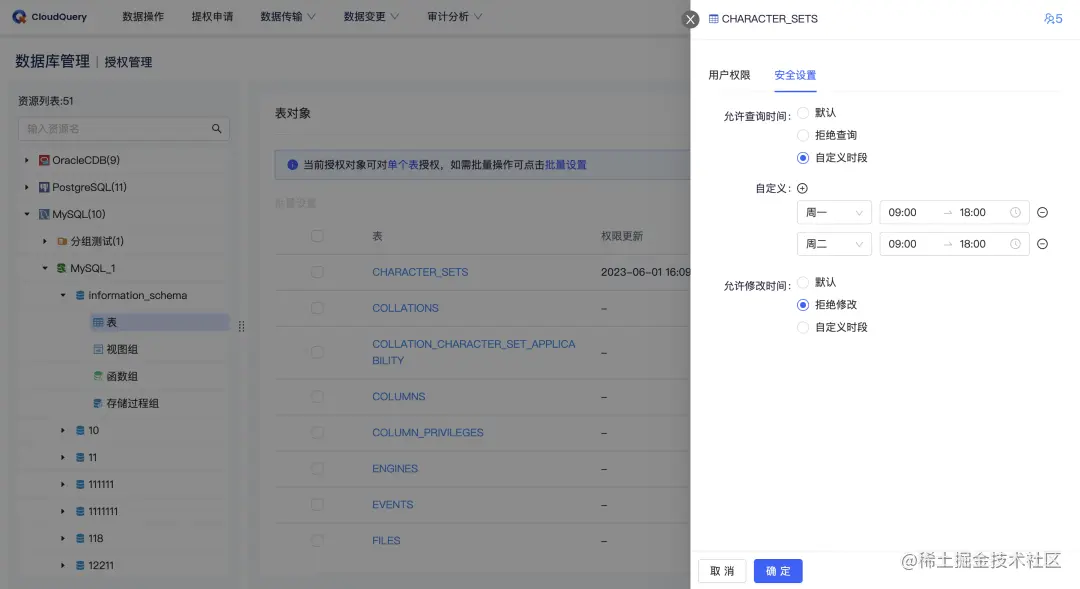Image resolution: width=1080 pixels, height=589 pixels.
Task: Switch to the 用户权限 tab
Action: coord(729,75)
